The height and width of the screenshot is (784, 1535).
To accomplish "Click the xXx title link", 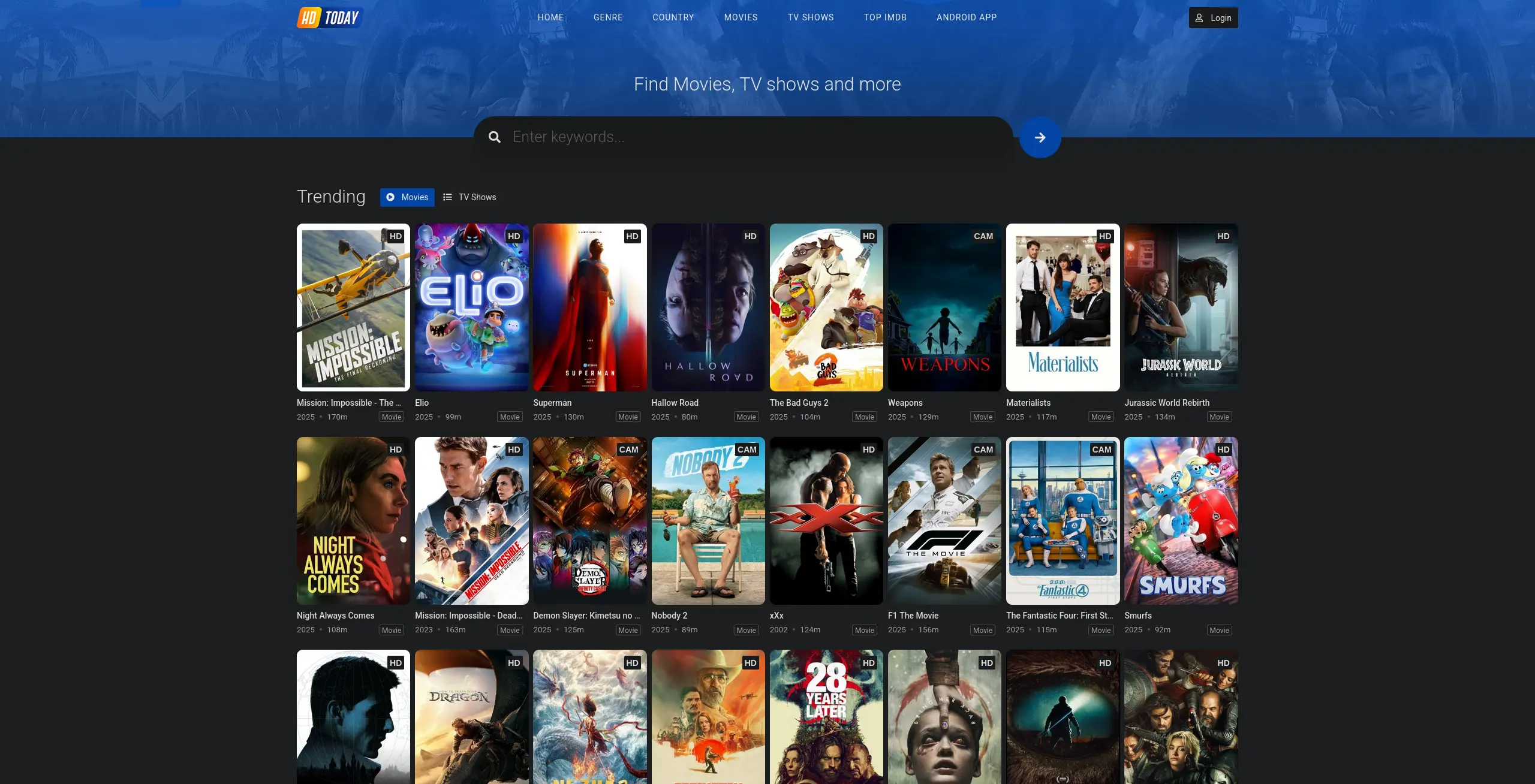I will (x=776, y=616).
